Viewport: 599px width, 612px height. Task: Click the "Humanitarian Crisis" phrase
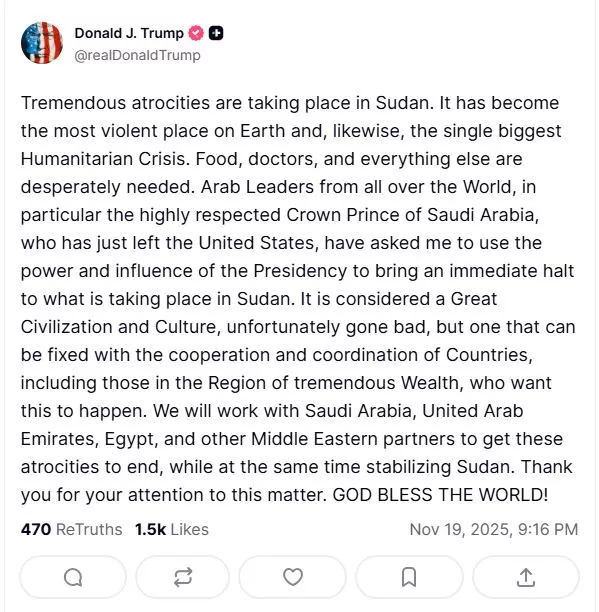pos(105,159)
